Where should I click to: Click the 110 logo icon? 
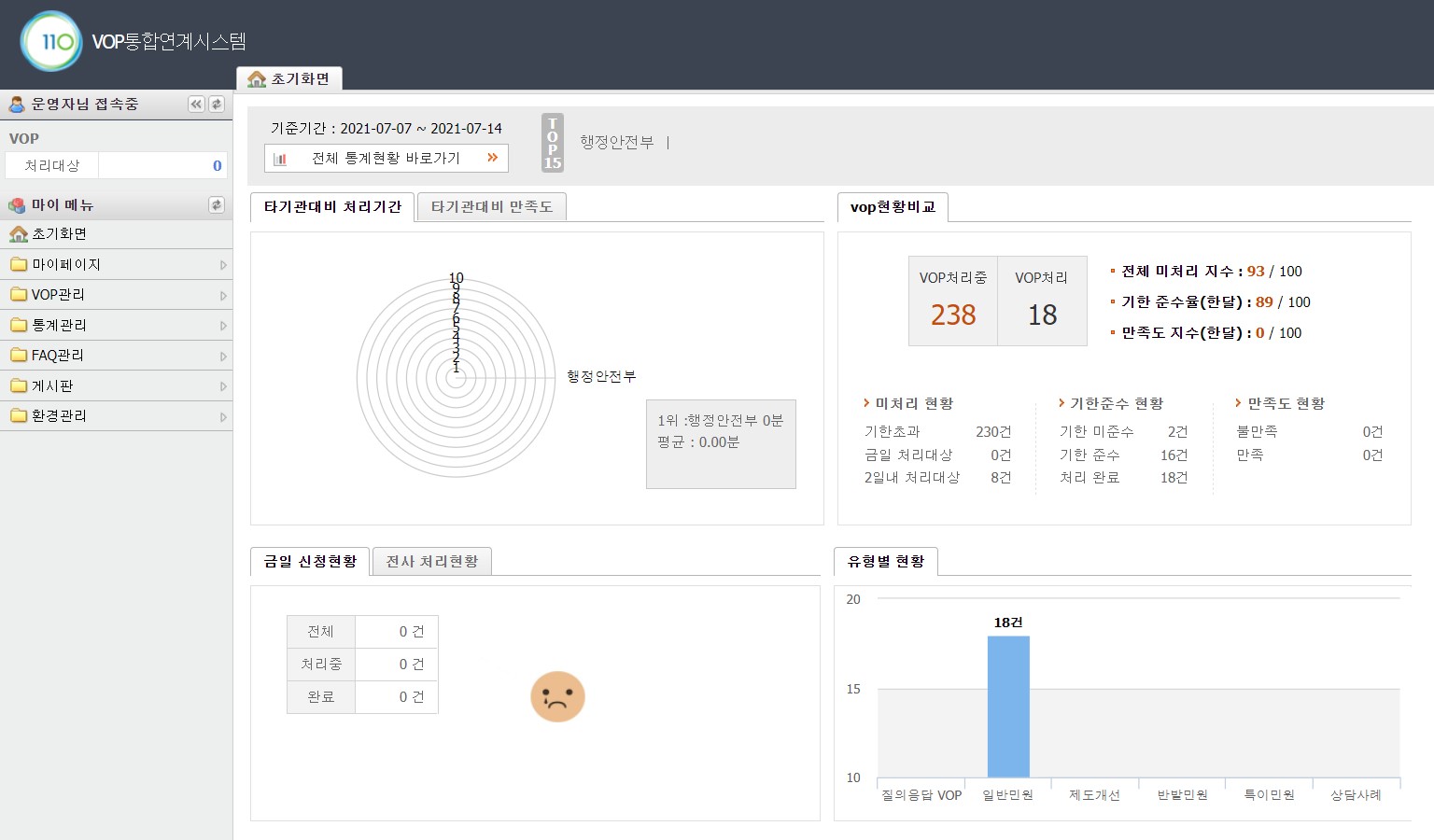[x=51, y=41]
